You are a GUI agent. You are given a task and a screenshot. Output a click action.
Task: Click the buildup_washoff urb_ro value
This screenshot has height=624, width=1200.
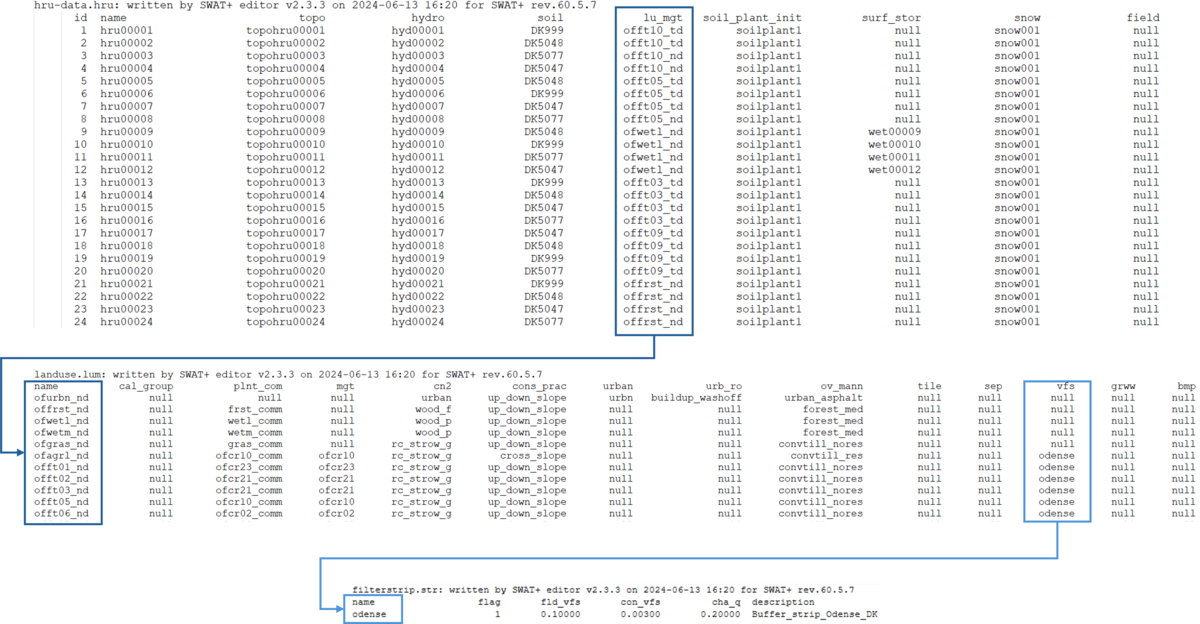click(696, 397)
